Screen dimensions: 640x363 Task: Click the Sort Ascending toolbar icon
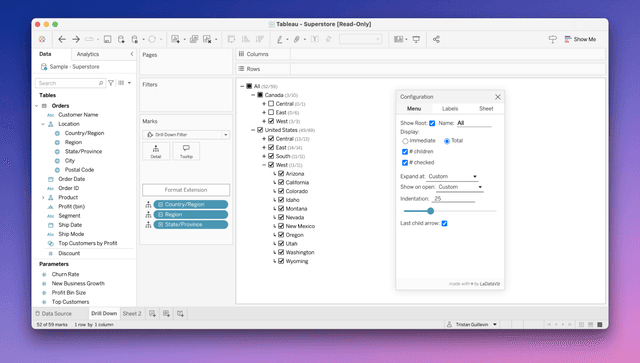(246, 39)
